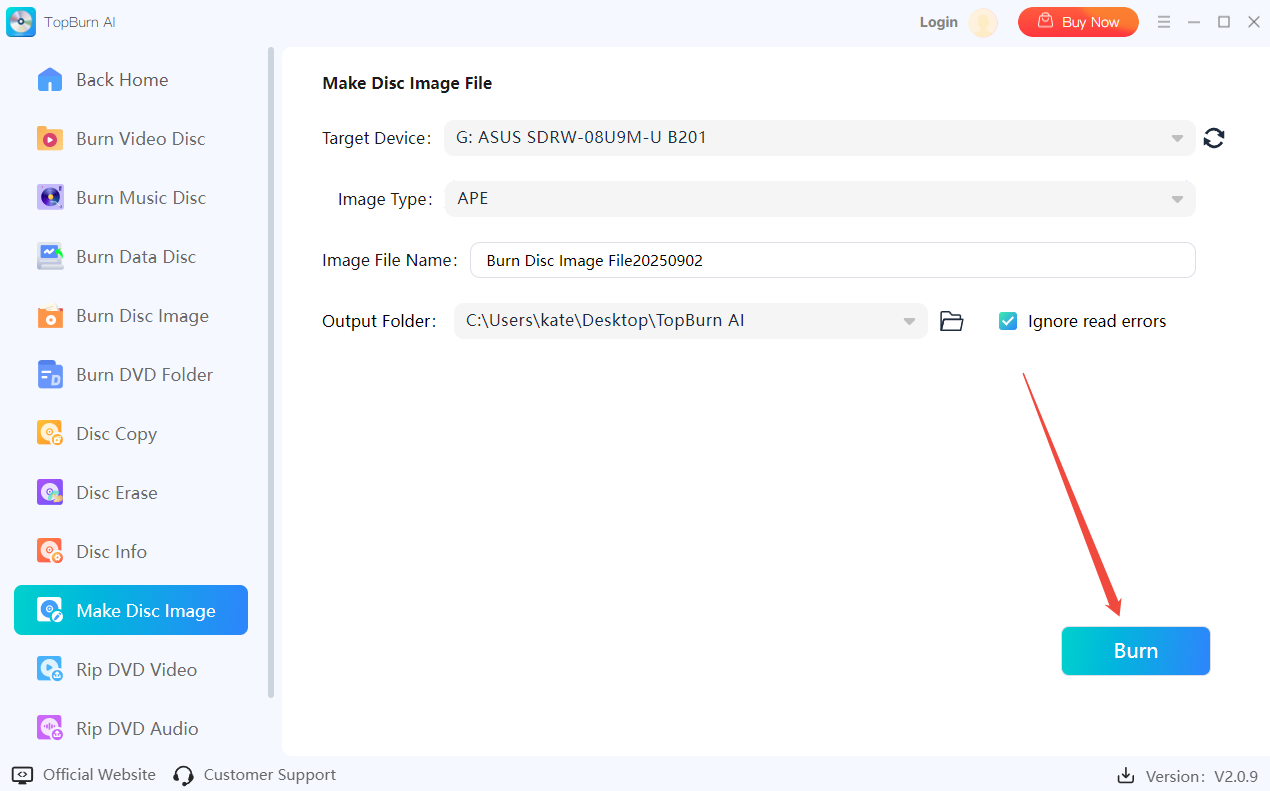The width and height of the screenshot is (1270, 791).
Task: Click the sidebar vertical scrollbar
Action: coord(271,370)
